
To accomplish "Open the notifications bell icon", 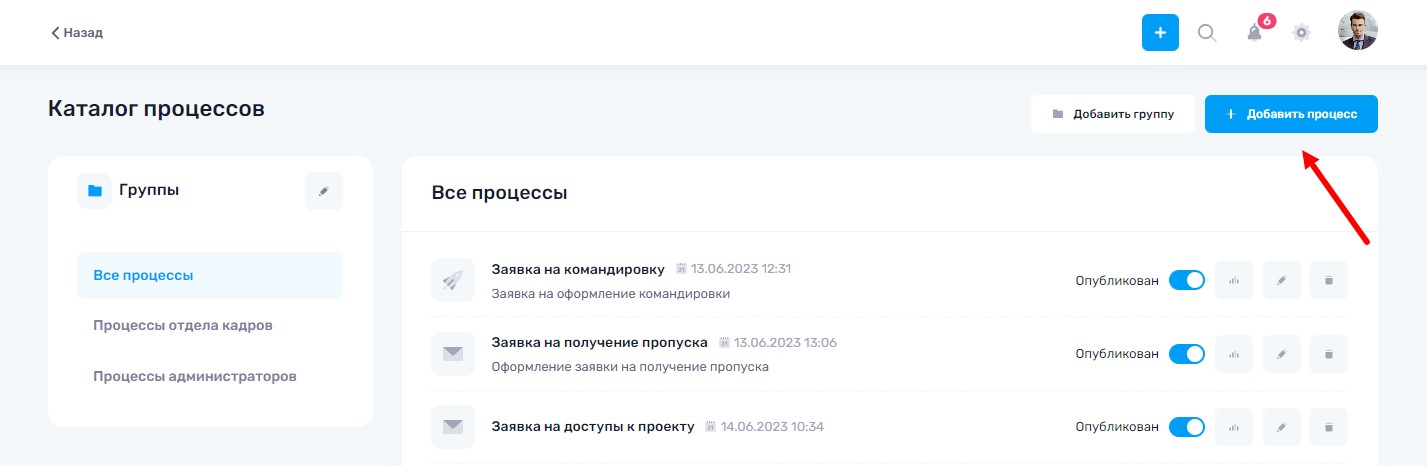I will [x=1254, y=33].
